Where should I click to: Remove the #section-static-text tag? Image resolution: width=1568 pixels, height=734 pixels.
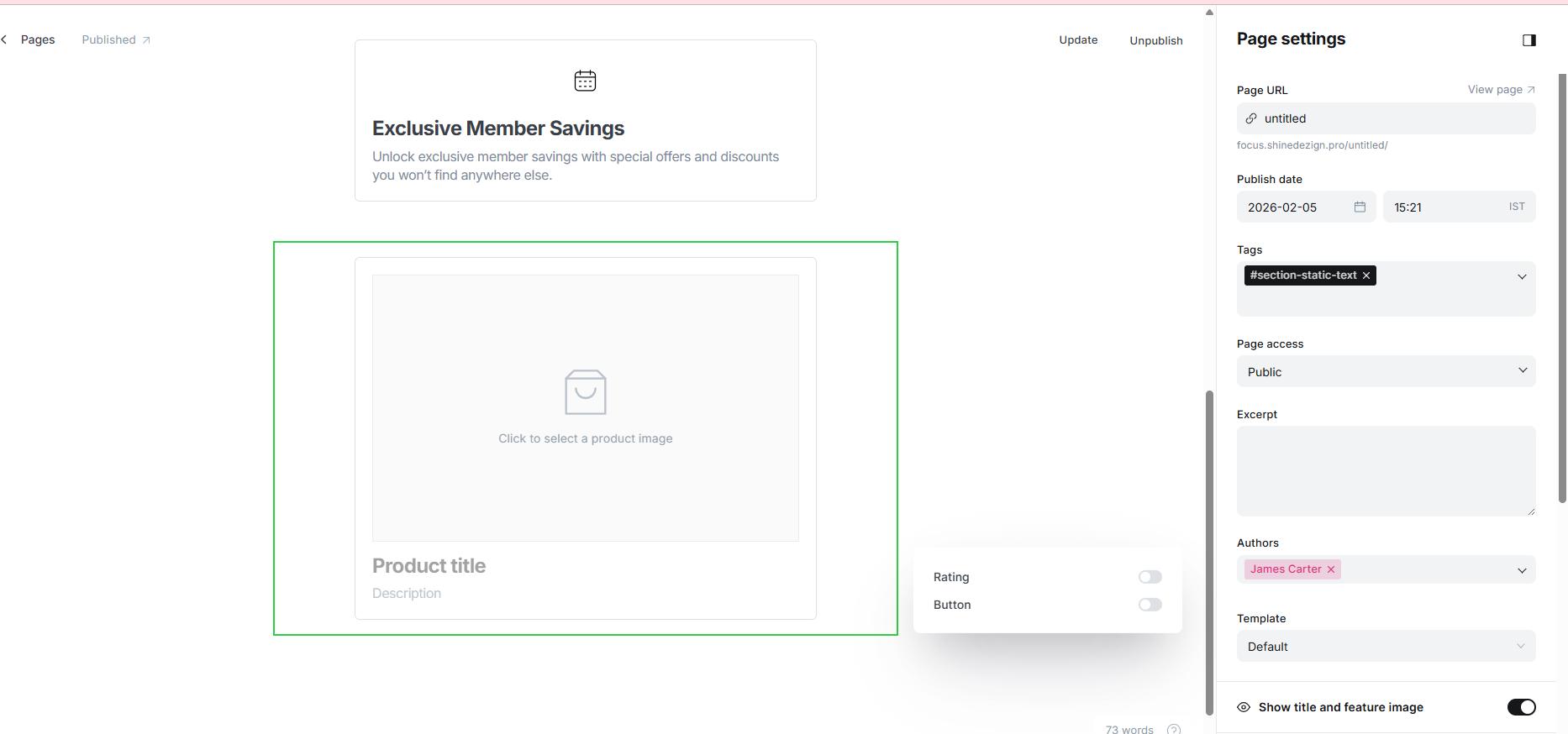pos(1366,275)
